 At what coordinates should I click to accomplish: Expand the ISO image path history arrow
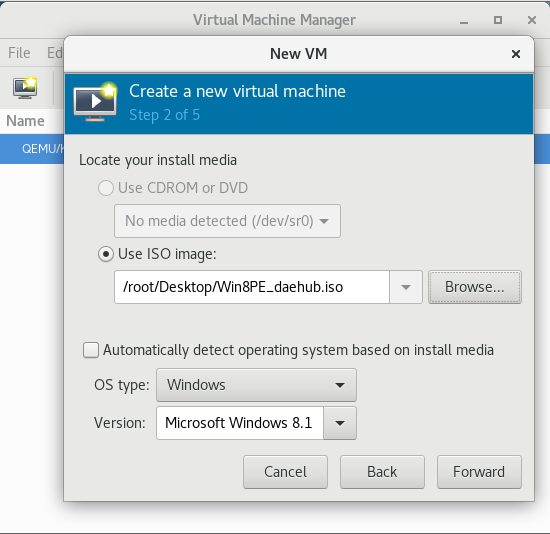point(406,287)
